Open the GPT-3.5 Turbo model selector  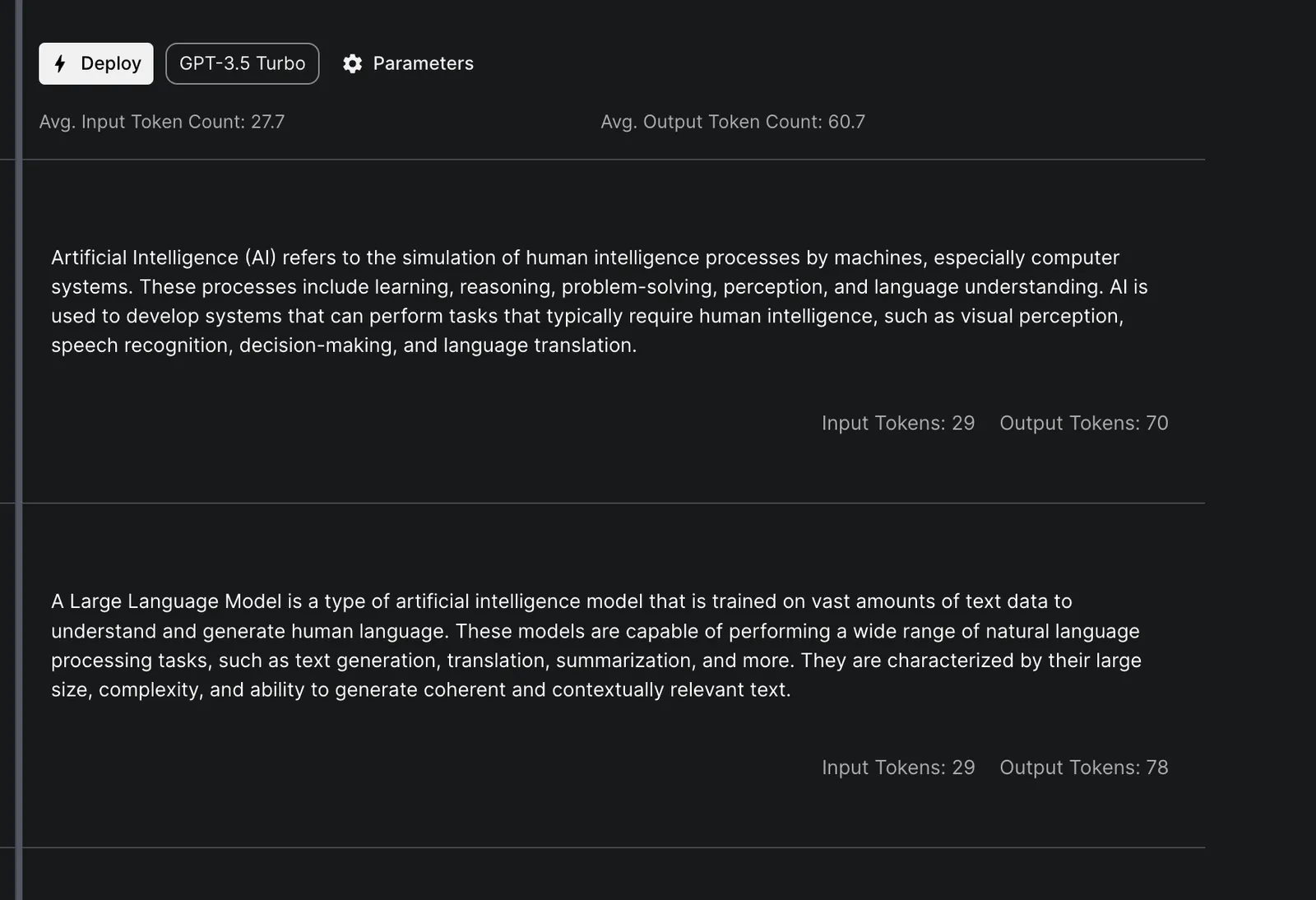pyautogui.click(x=243, y=63)
